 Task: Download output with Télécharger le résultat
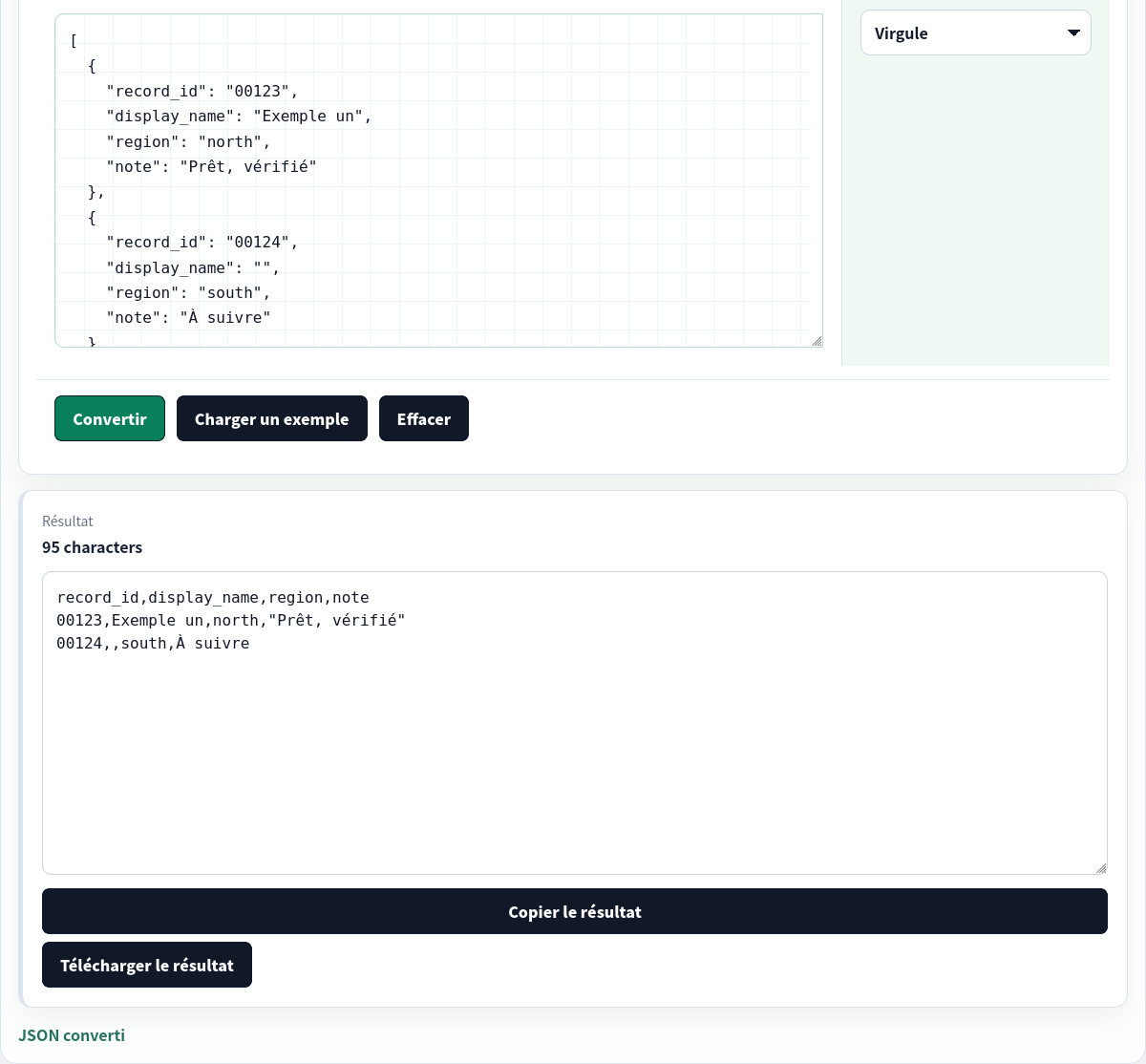pyautogui.click(x=147, y=965)
